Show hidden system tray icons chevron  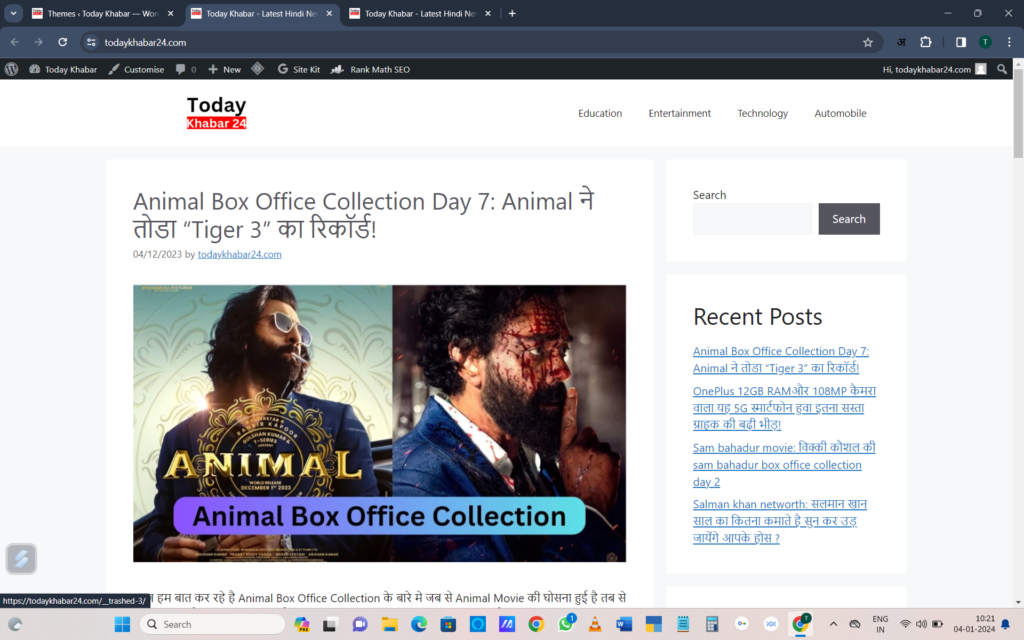pos(834,624)
